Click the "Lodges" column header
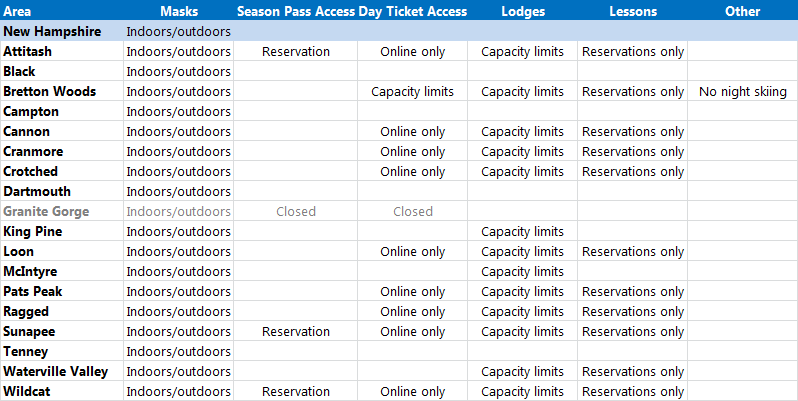798x401 pixels. [x=522, y=11]
